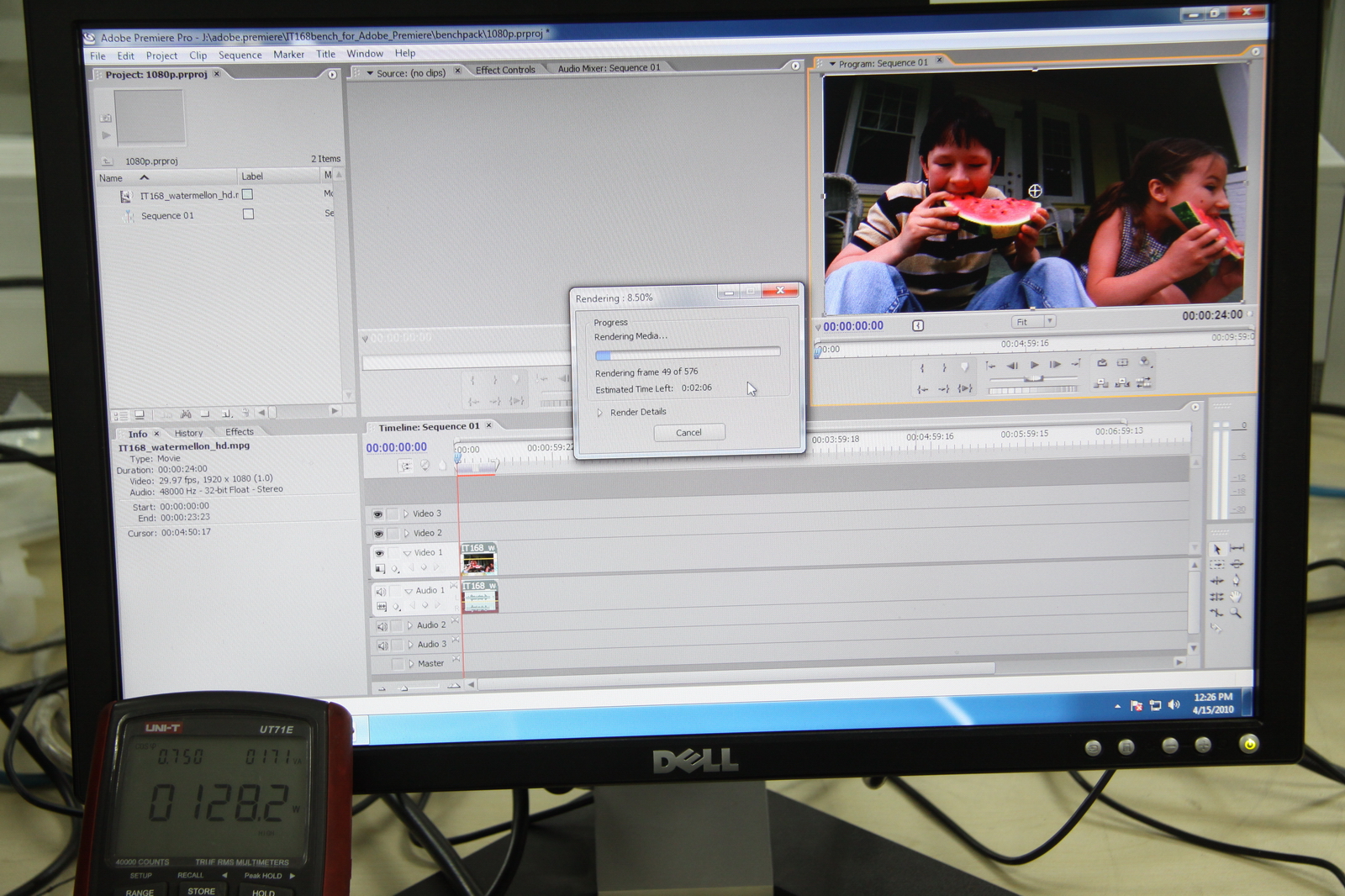Expand the Render Details section
The image size is (1345, 896).
(599, 413)
